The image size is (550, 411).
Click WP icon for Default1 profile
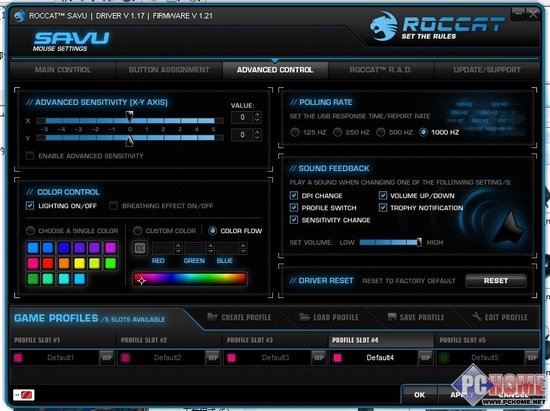click(x=106, y=358)
